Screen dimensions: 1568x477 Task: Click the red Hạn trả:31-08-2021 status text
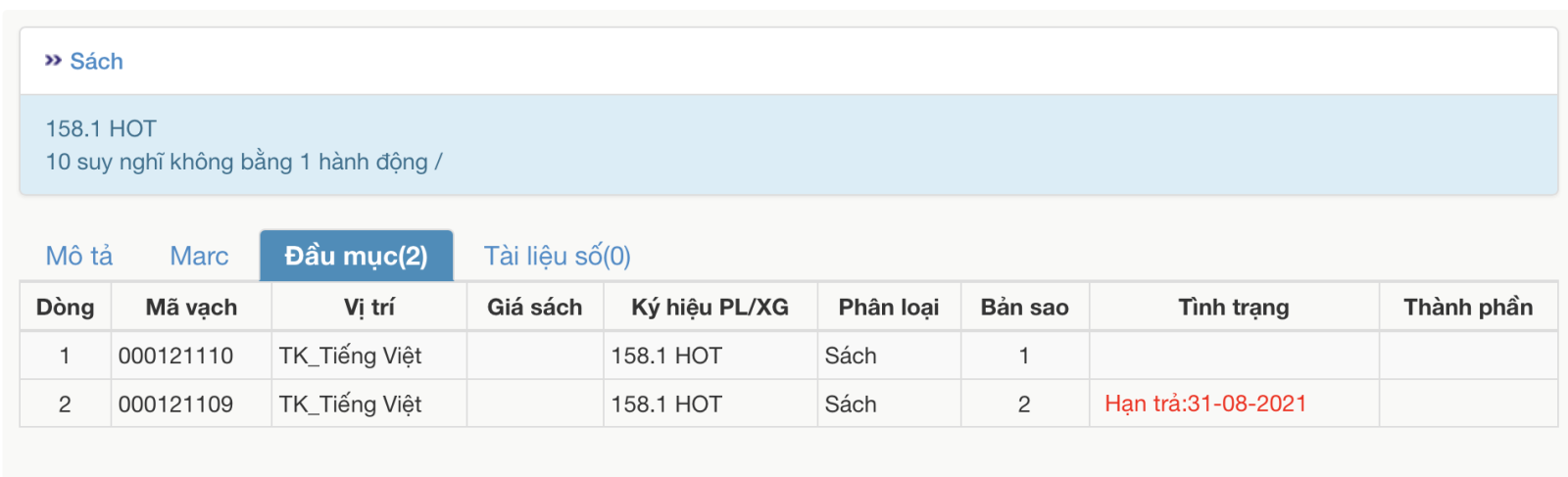1205,404
